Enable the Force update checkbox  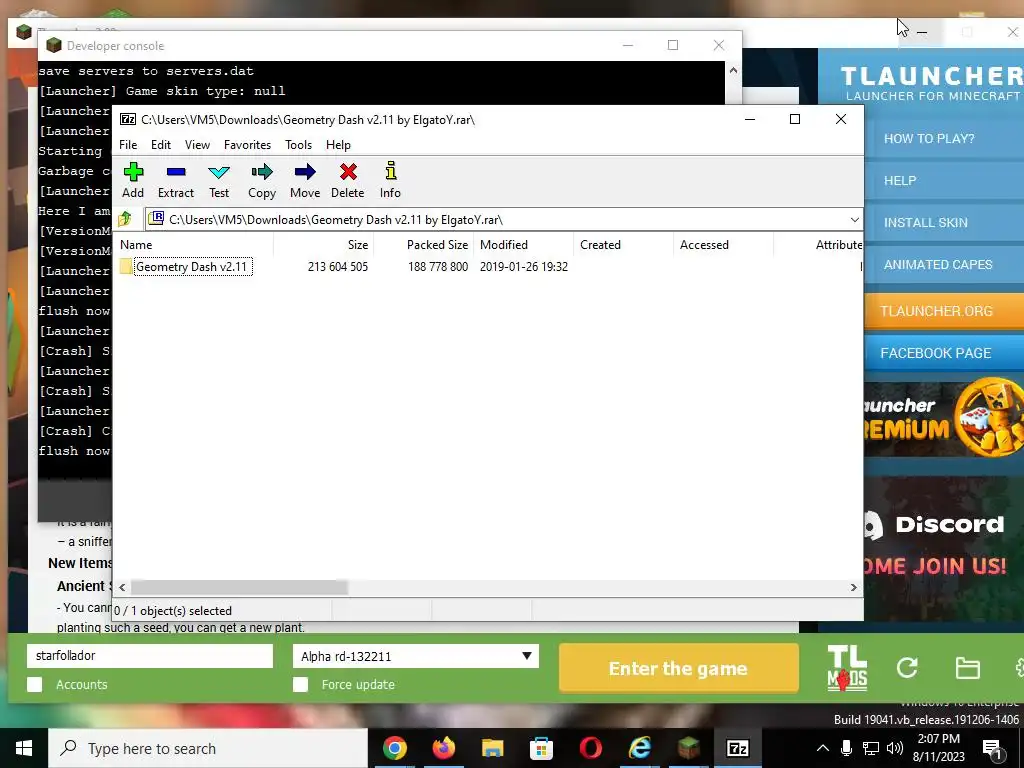point(300,684)
